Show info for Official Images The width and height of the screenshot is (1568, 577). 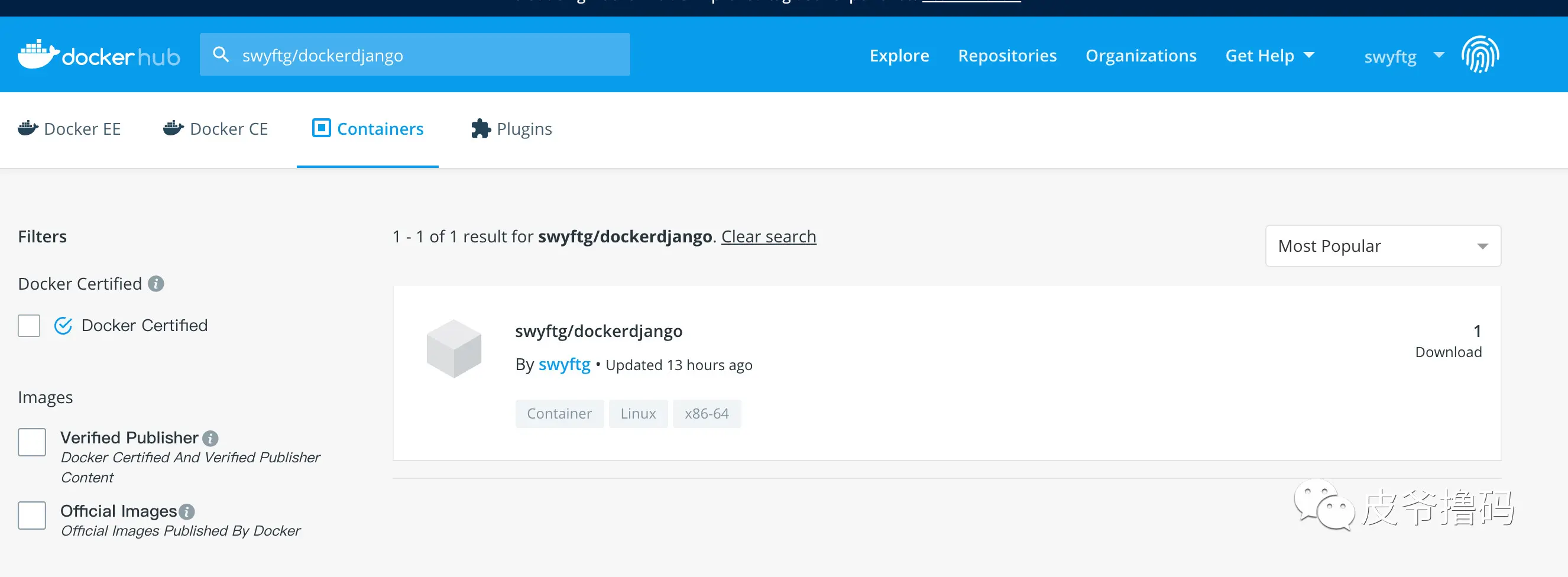click(x=187, y=512)
